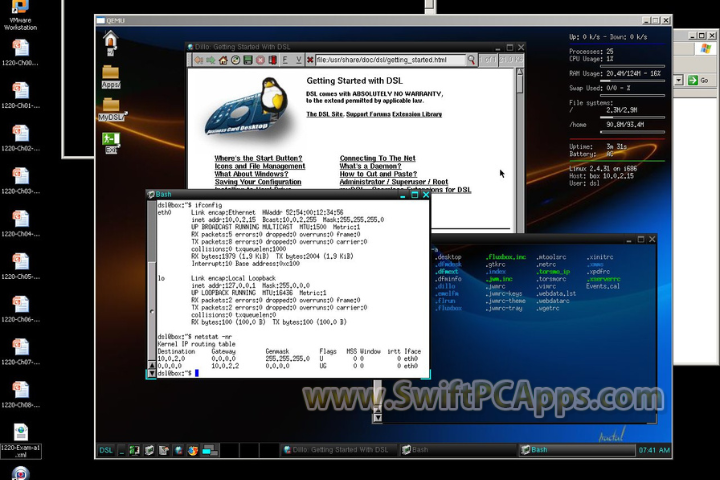Open What's a Daemon? link

tap(370, 166)
